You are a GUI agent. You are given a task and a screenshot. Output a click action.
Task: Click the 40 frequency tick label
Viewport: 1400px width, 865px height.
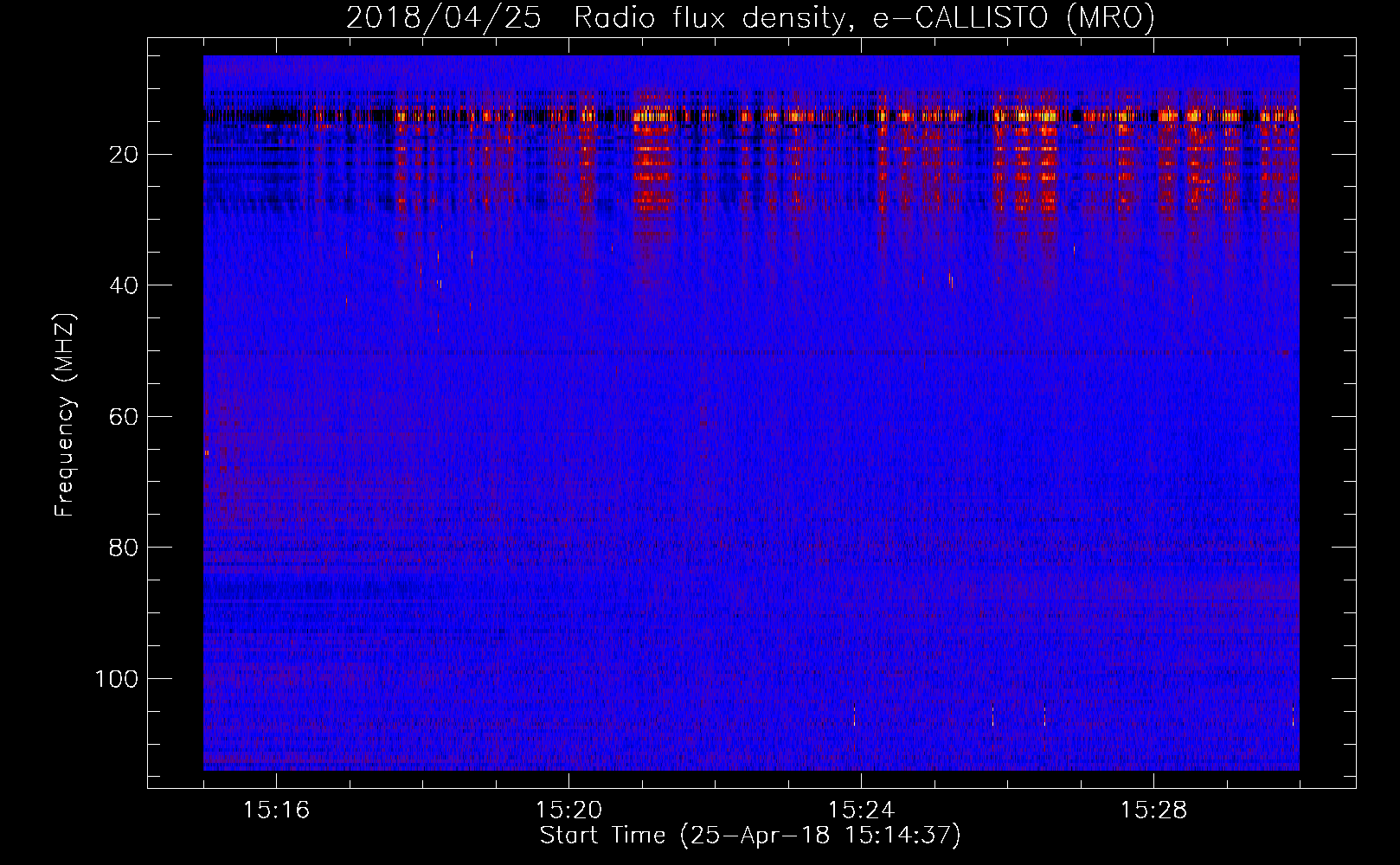pos(125,285)
